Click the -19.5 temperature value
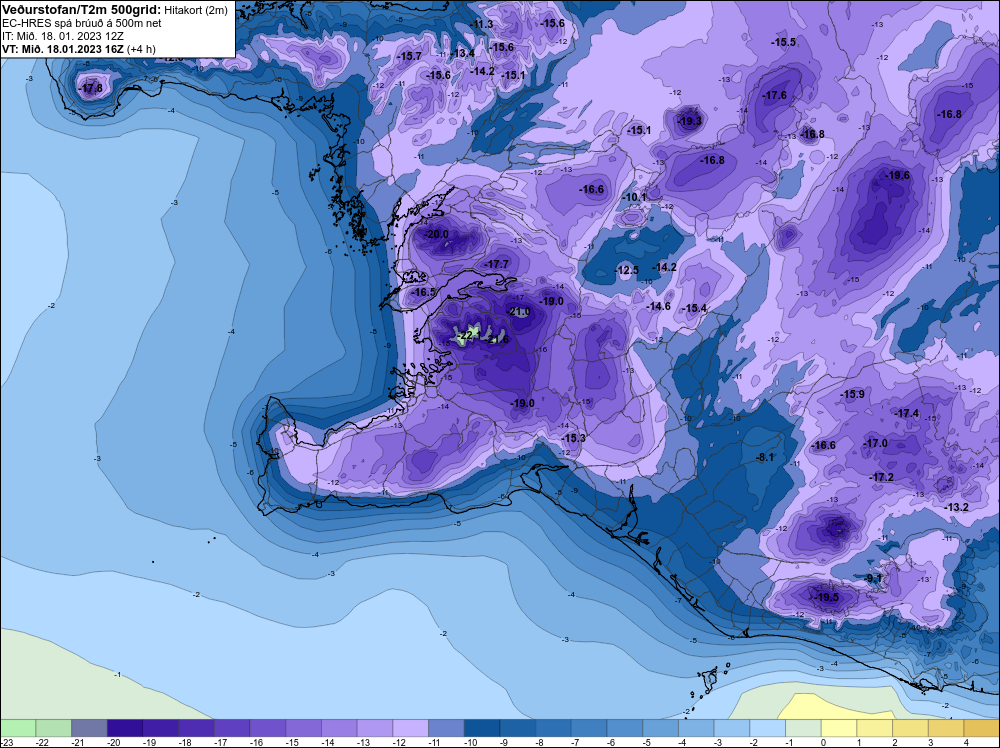Viewport: 1000px width, 748px height. pos(827,598)
